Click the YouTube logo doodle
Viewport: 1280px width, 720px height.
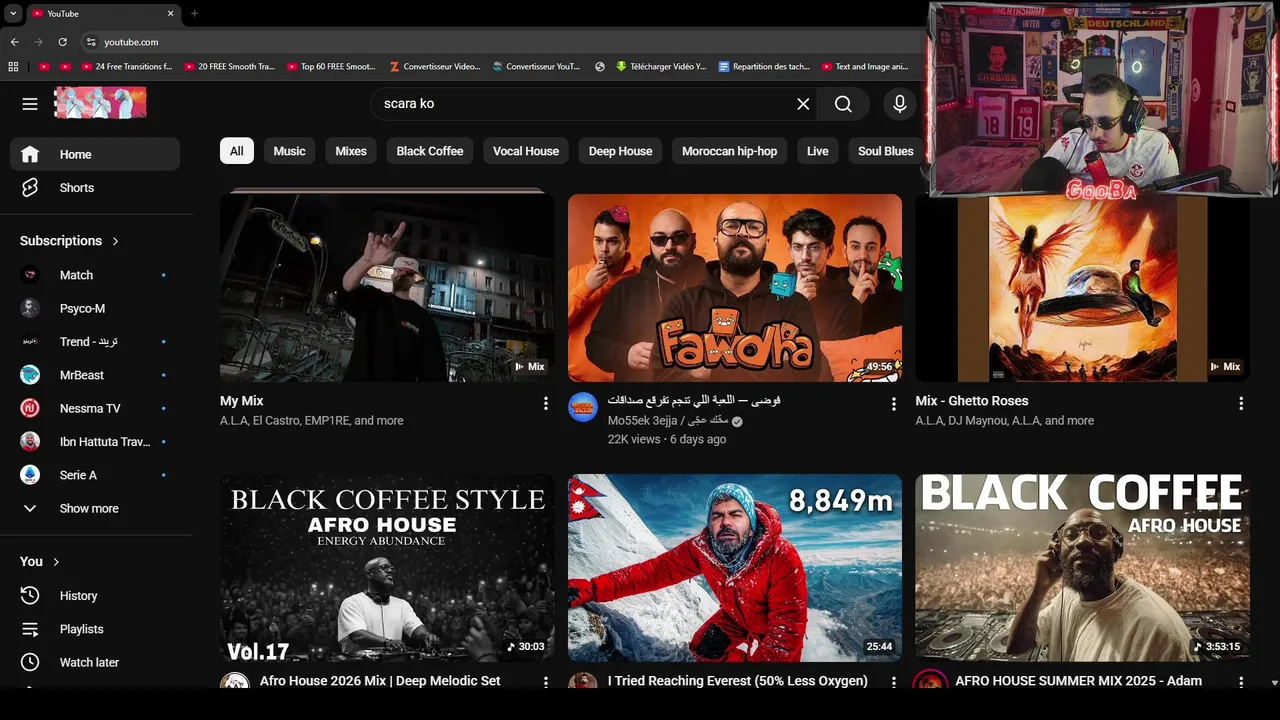point(100,103)
